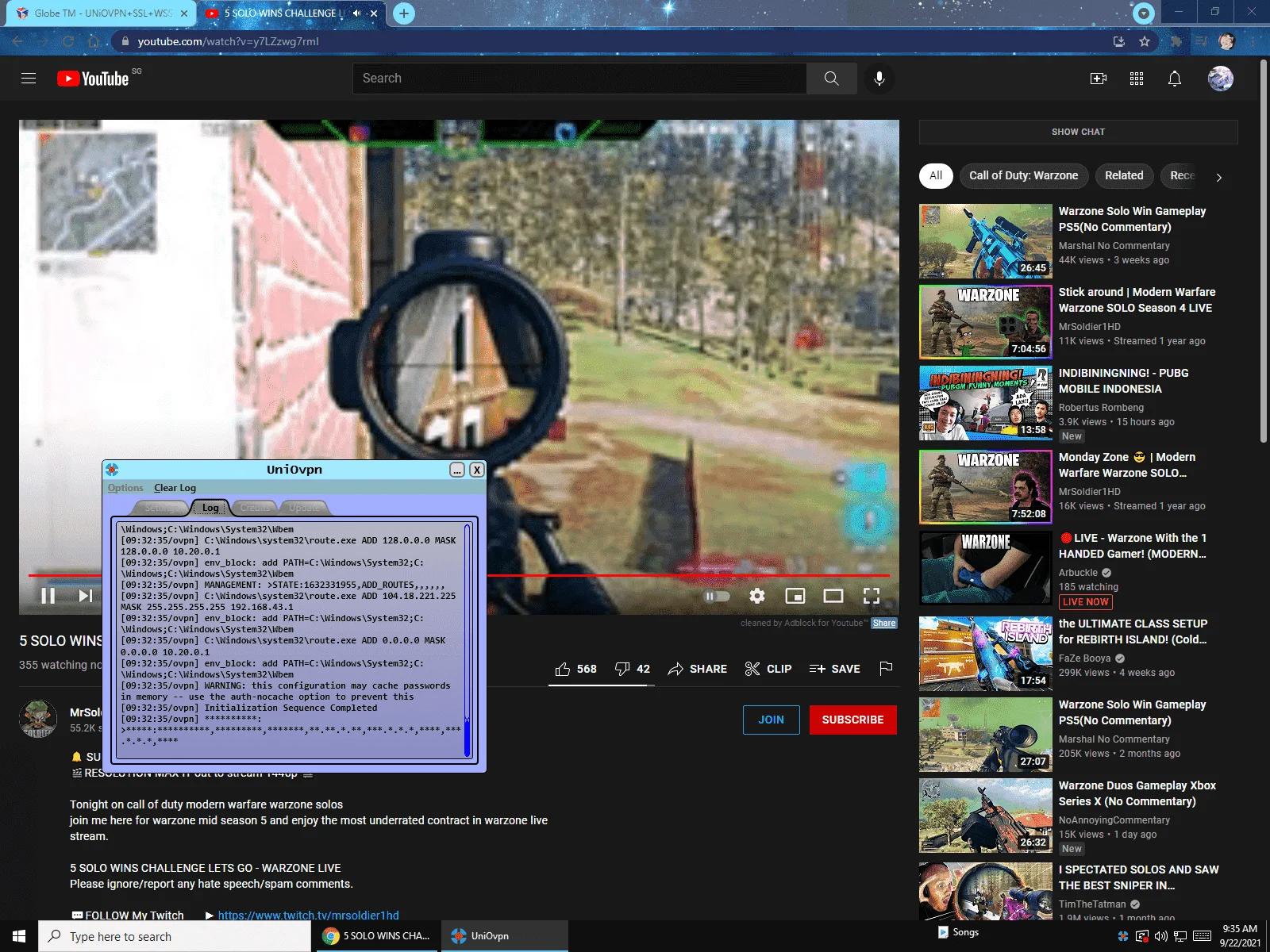
Task: Switch to miniplayer mode
Action: point(795,596)
